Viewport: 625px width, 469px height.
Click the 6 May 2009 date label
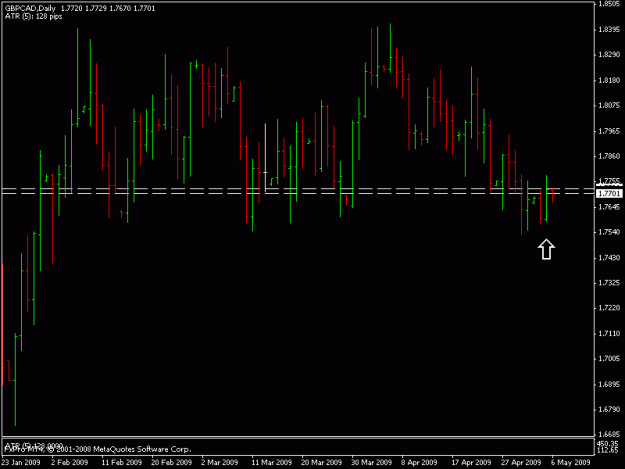[x=570, y=462]
